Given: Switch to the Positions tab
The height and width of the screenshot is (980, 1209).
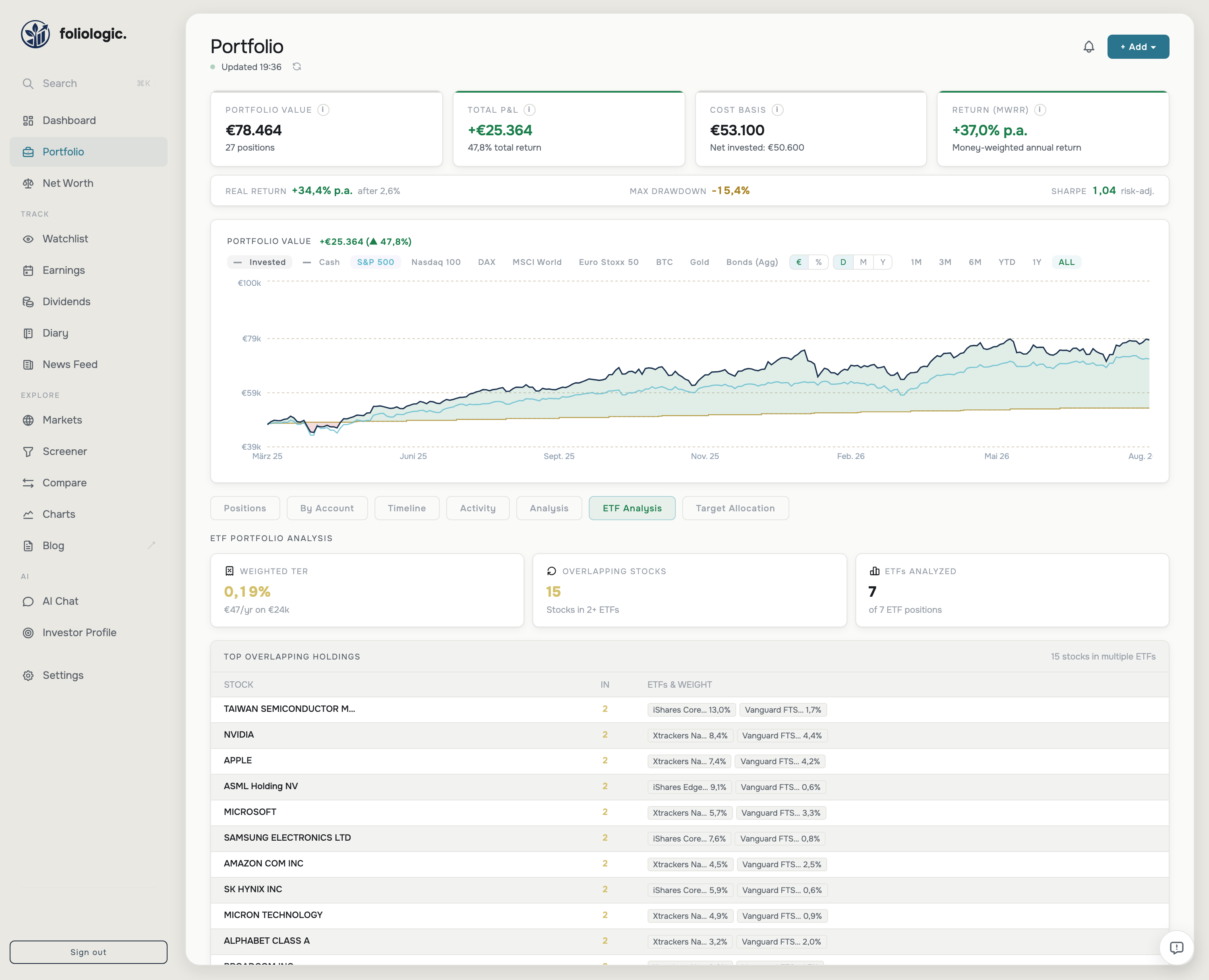Looking at the screenshot, I should (x=245, y=508).
